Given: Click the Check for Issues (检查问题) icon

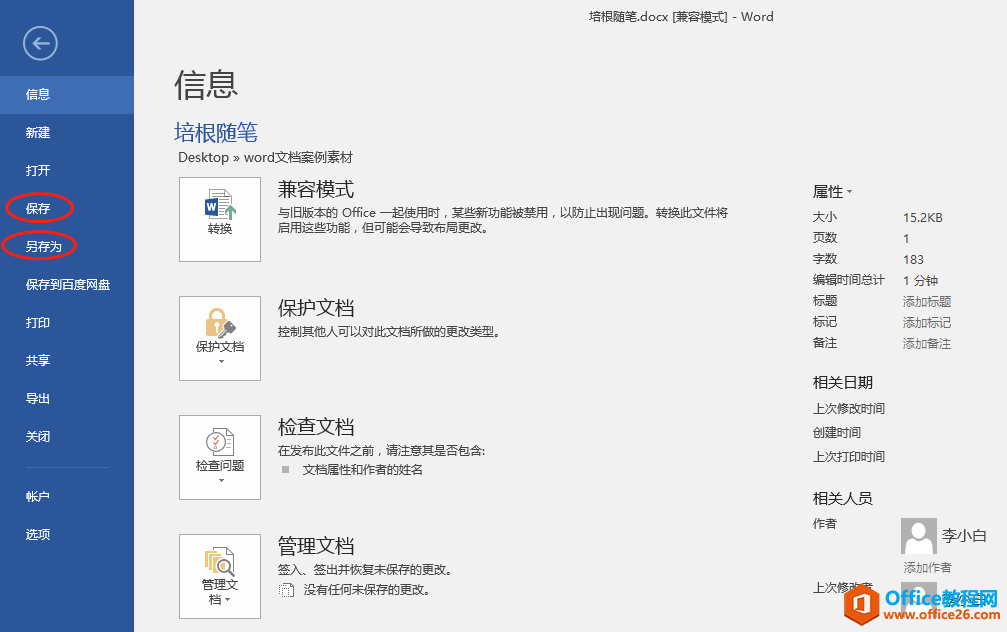Looking at the screenshot, I should (x=220, y=442).
